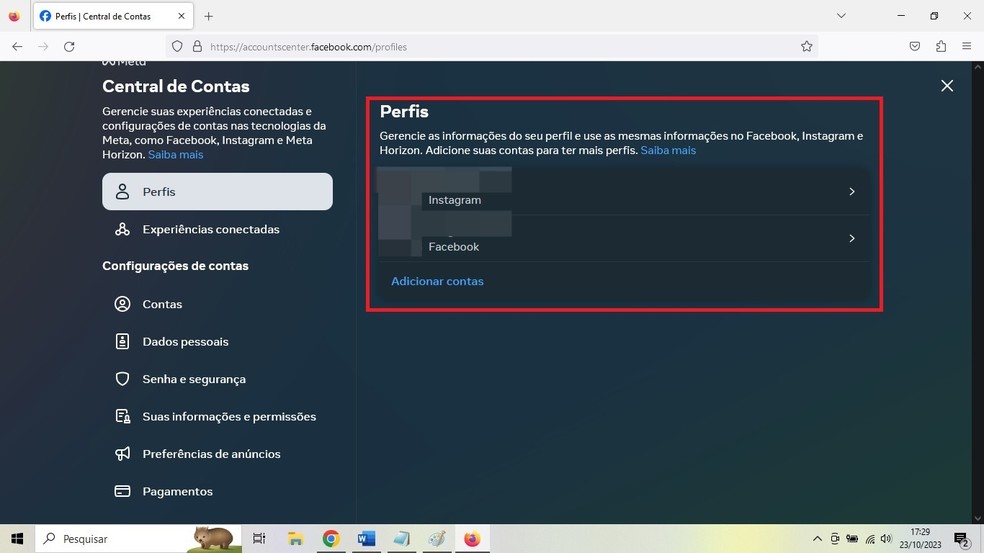Close the Perfis browser tab
Screen dimensions: 984x553
[x=181, y=16]
